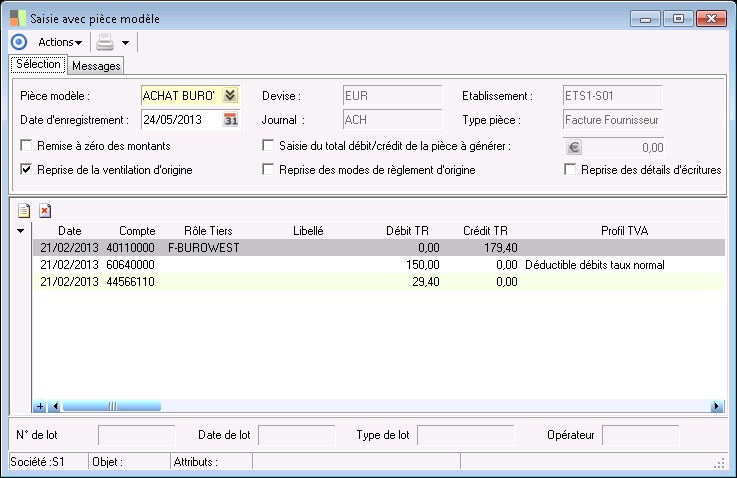This screenshot has height=478, width=737.
Task: Switch to the Messages tab
Action: [96, 66]
